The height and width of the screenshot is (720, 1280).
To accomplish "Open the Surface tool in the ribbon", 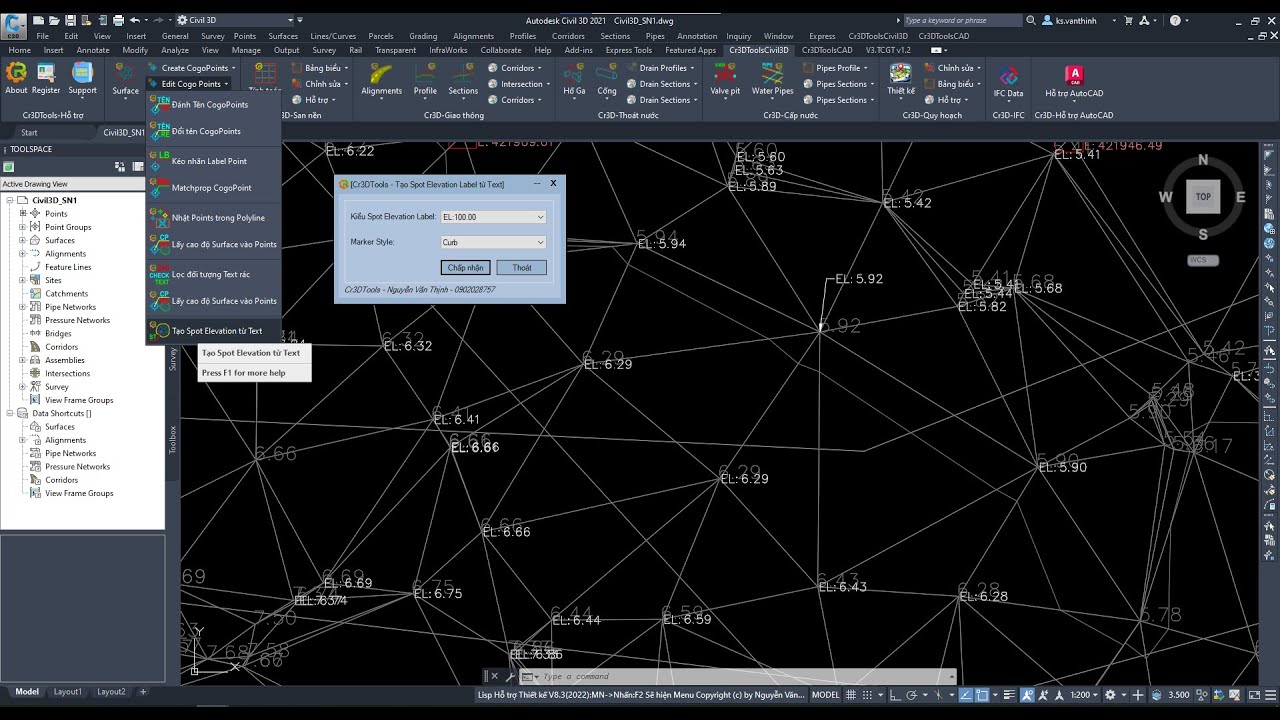I will point(125,77).
